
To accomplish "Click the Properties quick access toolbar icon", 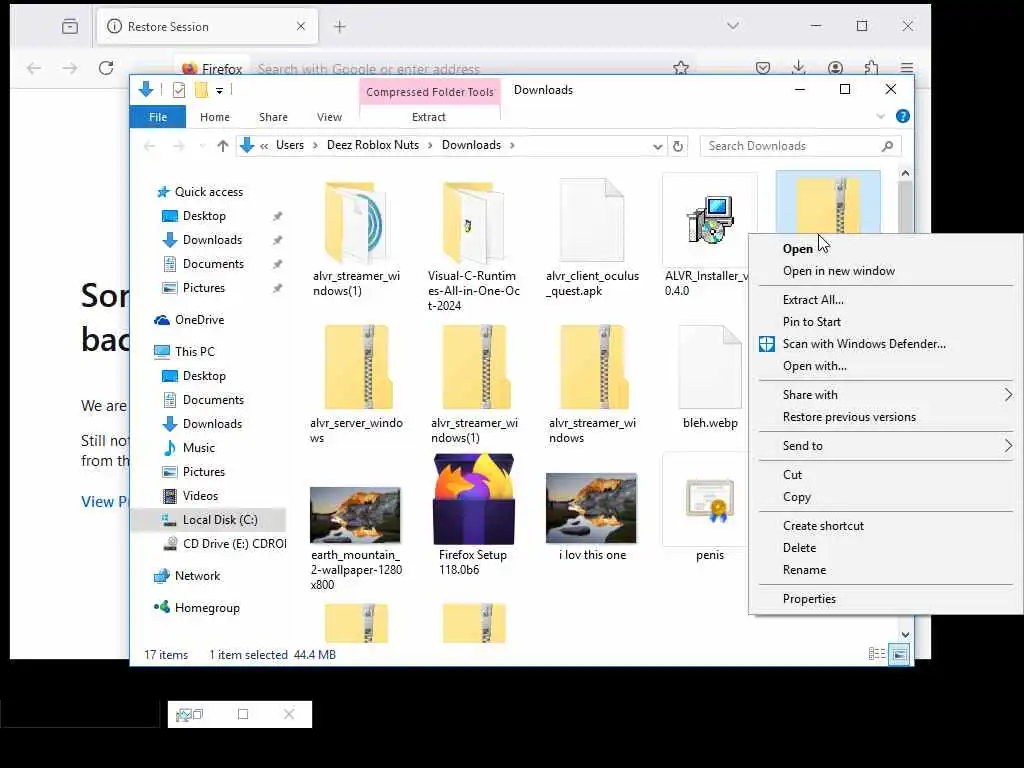I will [x=179, y=90].
